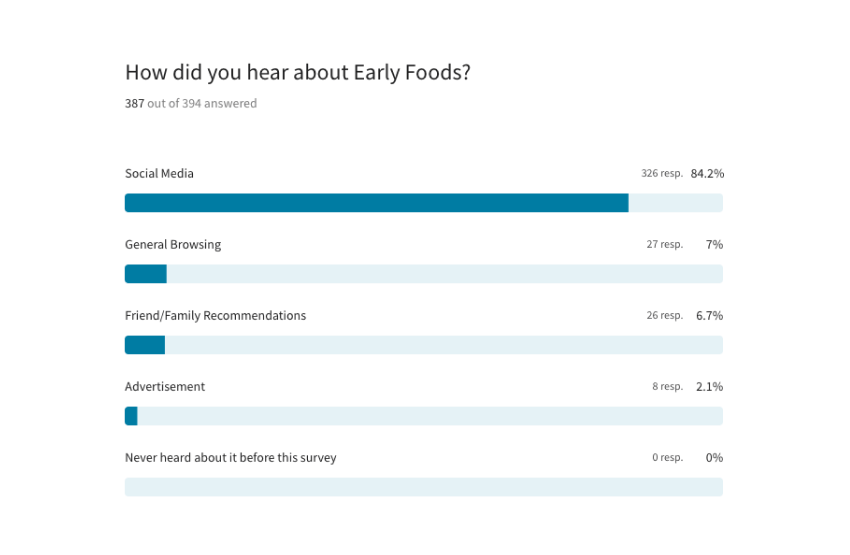The image size is (850, 555).
Task: Select the 7% percentage value
Action: coord(714,244)
